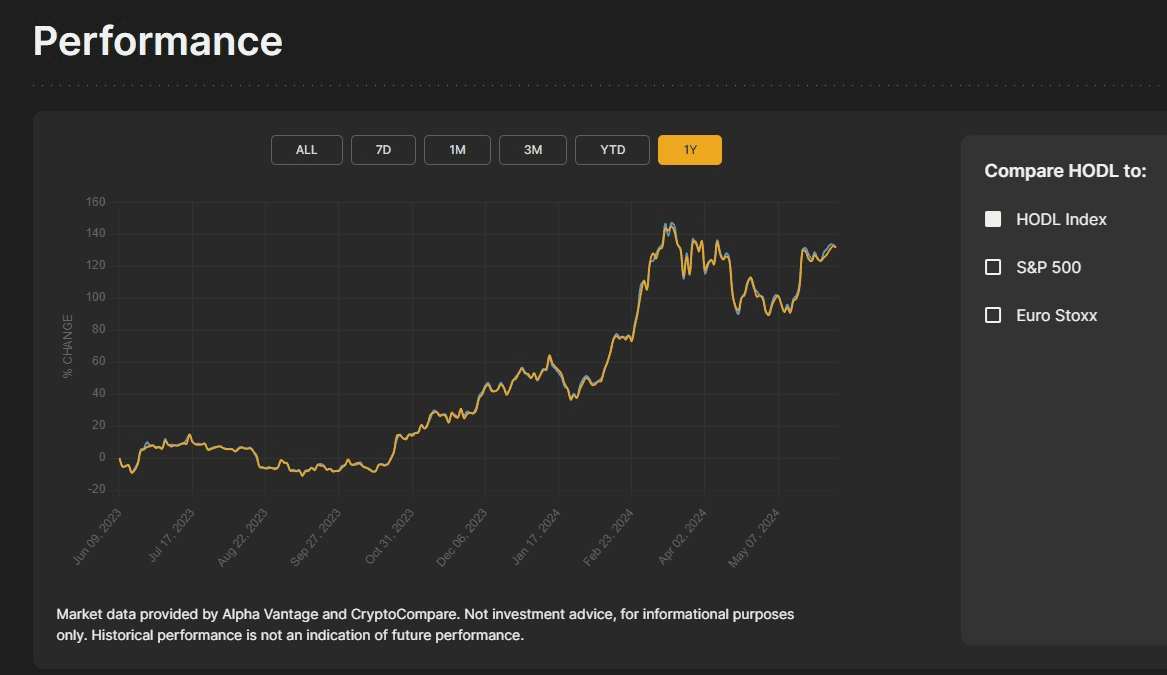Click the highlighted 1Y range button
1167x675 pixels.
pyautogui.click(x=689, y=149)
